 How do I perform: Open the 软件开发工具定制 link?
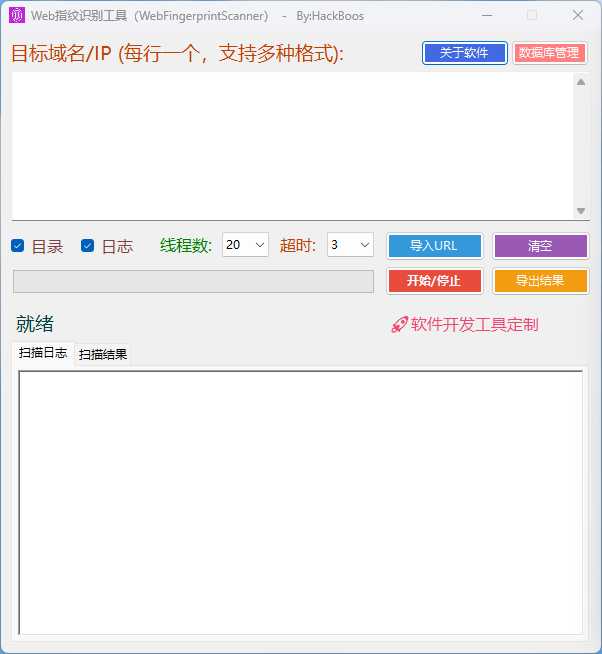tap(474, 324)
